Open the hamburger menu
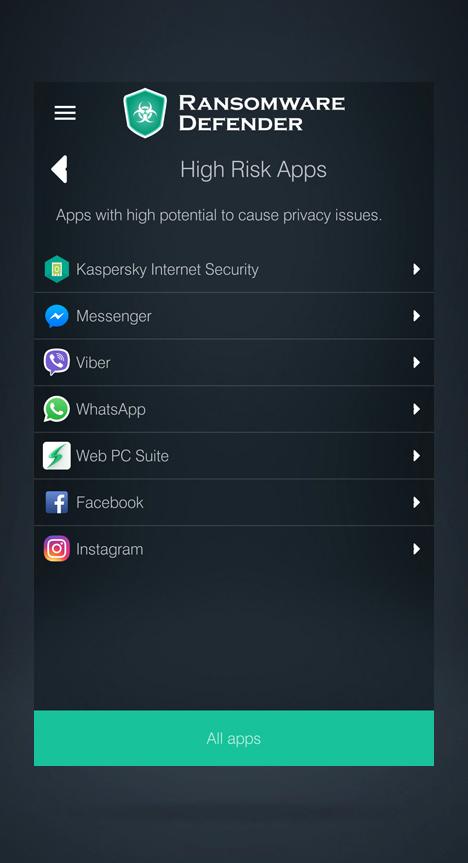 pos(65,113)
